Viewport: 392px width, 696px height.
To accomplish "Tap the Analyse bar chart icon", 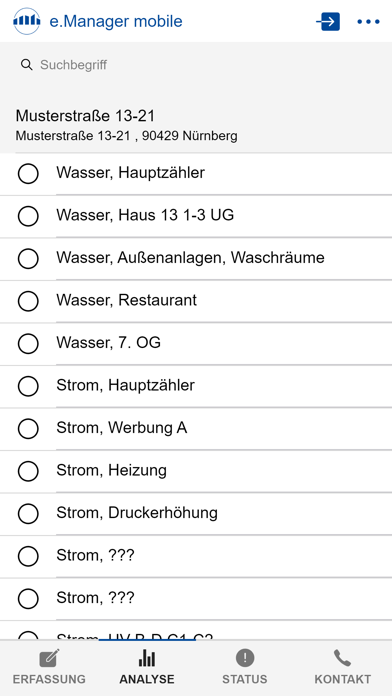I will tap(147, 658).
